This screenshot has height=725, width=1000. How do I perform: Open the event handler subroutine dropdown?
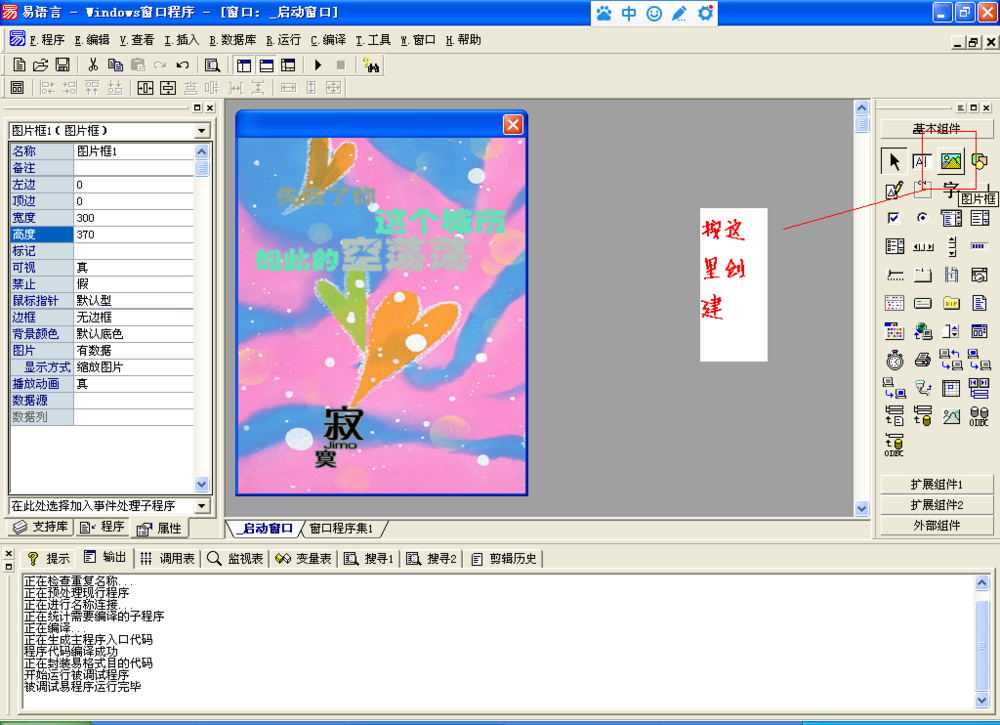coord(202,506)
